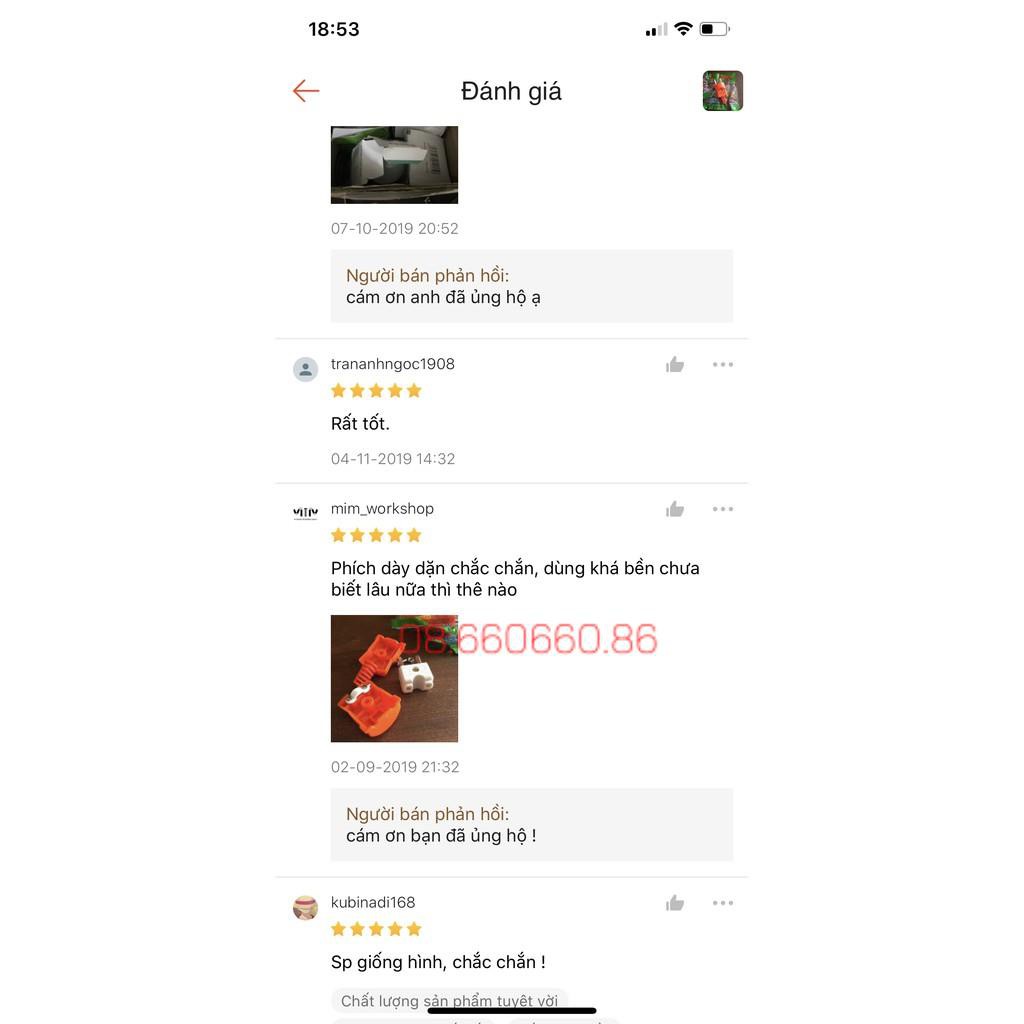Like the review by mim_workshop
The height and width of the screenshot is (1024, 1024).
coord(675,509)
